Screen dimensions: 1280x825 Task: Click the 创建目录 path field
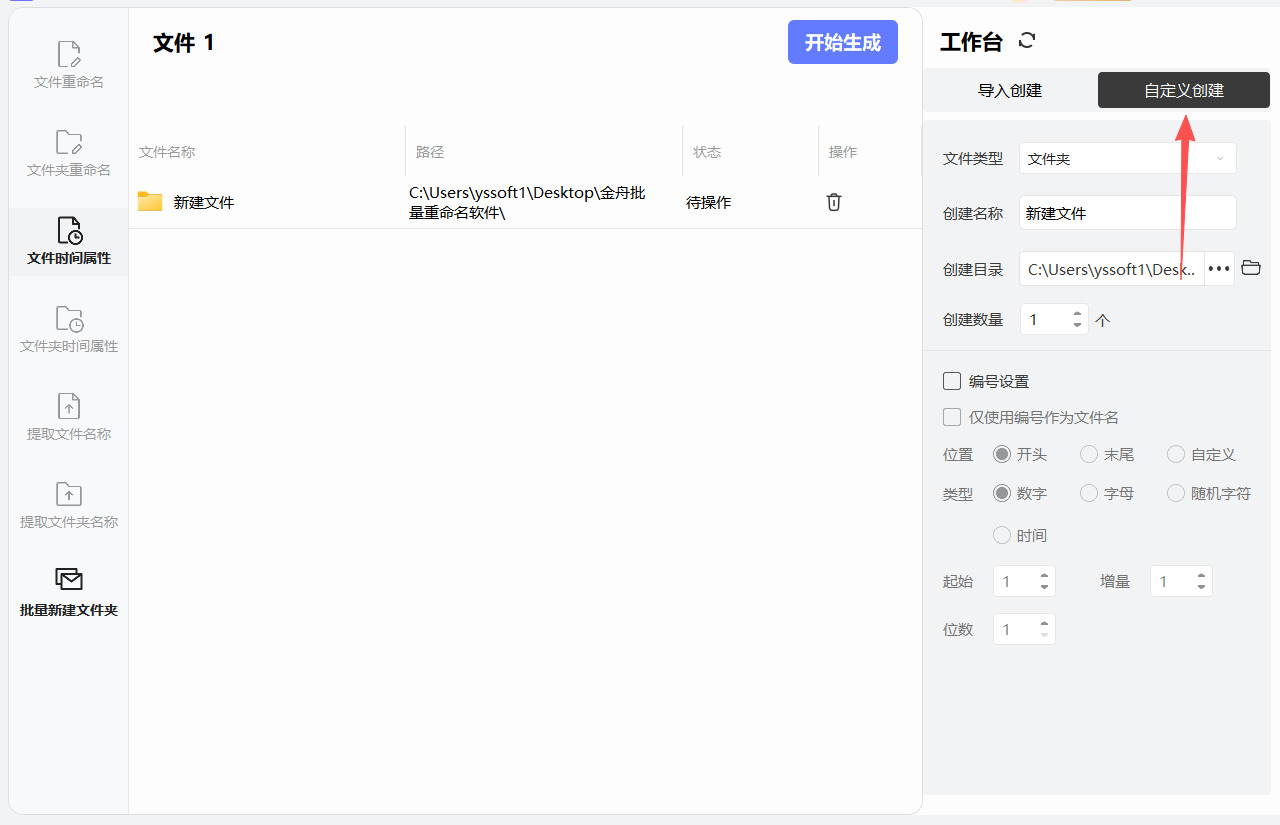1112,269
